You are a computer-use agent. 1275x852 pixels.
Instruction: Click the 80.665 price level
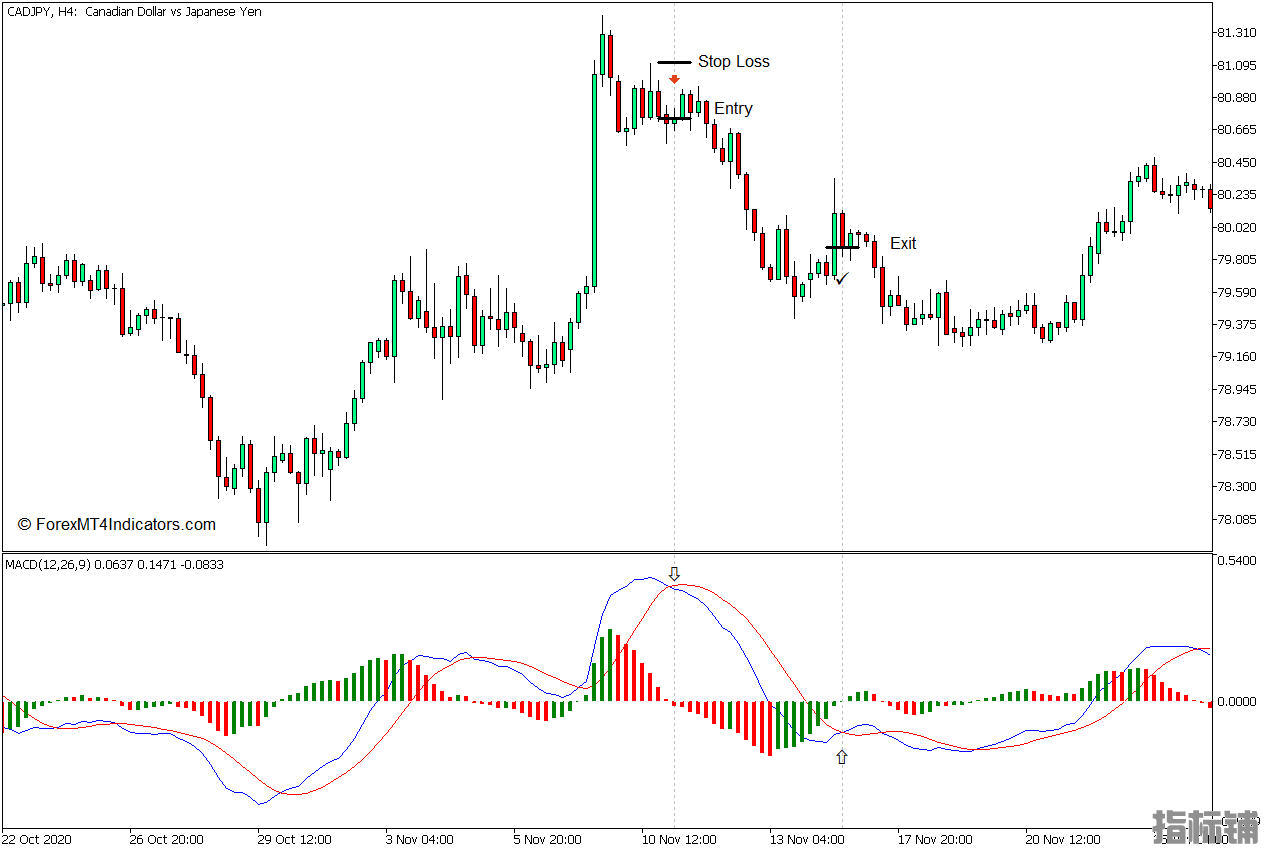click(1237, 130)
